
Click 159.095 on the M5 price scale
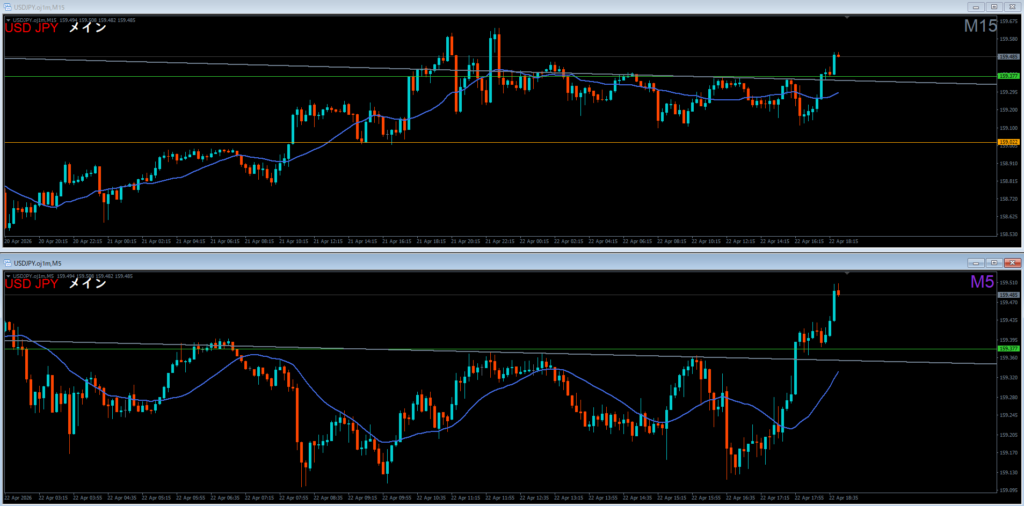click(x=1010, y=490)
